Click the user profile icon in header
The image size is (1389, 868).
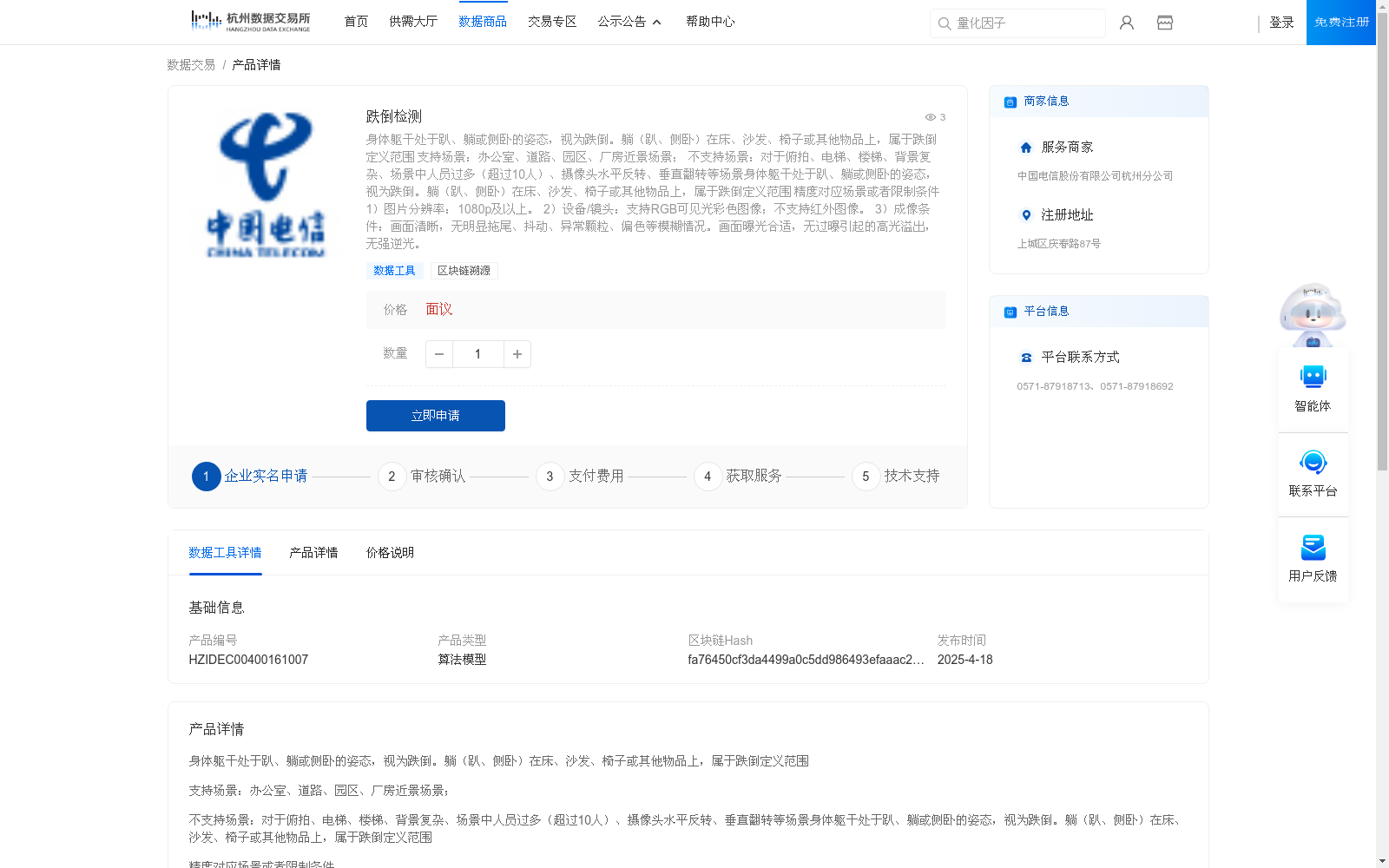point(1127,23)
